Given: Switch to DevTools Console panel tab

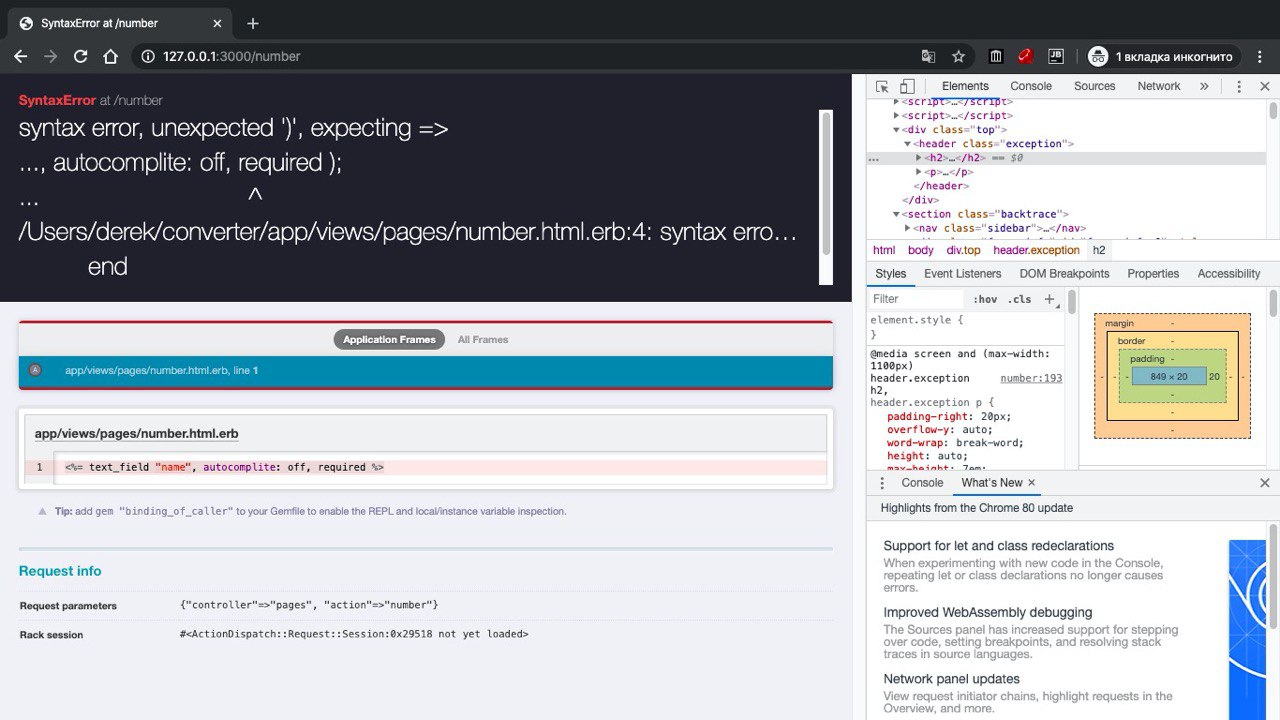Looking at the screenshot, I should pos(1031,86).
